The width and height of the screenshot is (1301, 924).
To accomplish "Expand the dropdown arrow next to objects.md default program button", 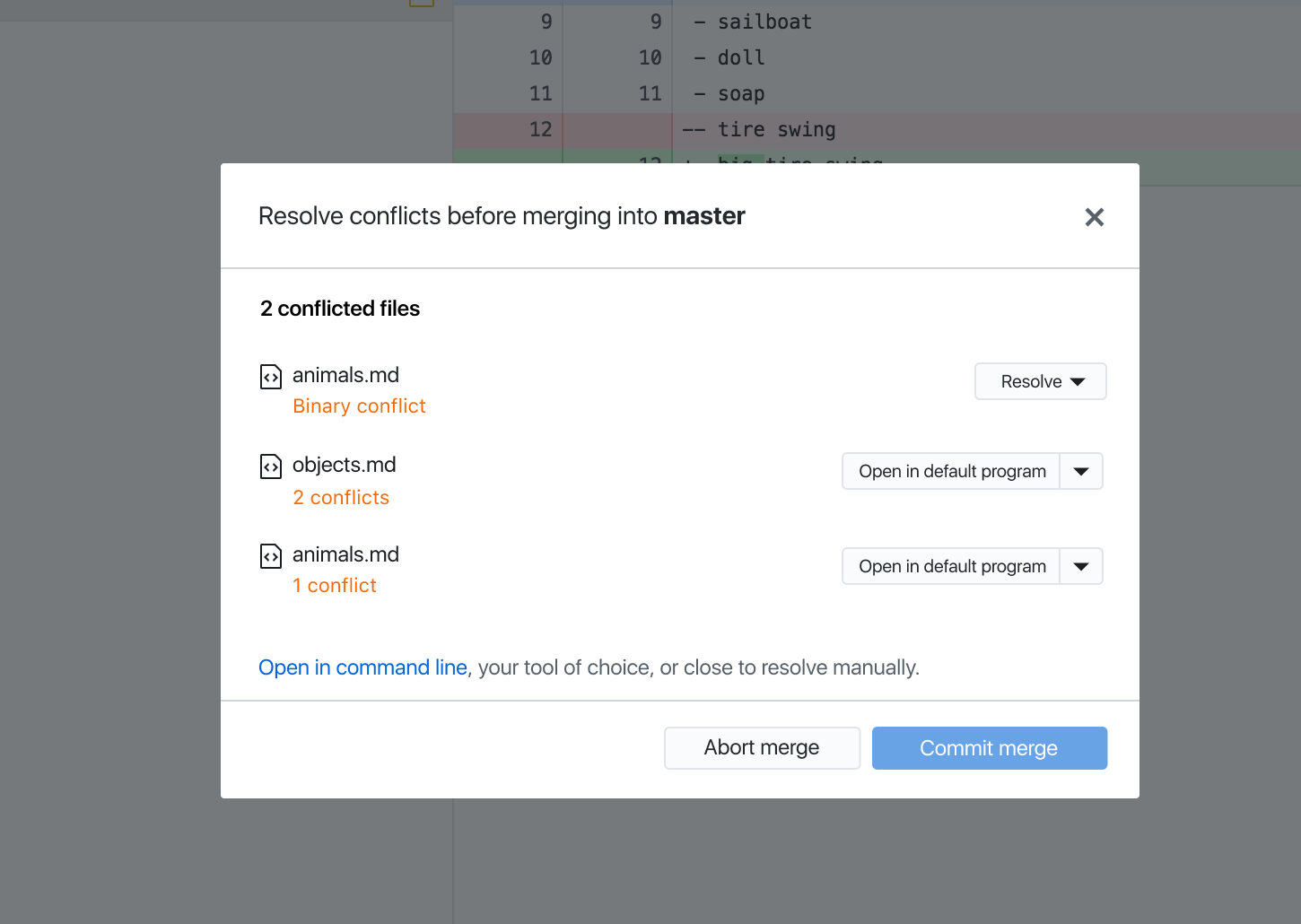I will tap(1081, 471).
